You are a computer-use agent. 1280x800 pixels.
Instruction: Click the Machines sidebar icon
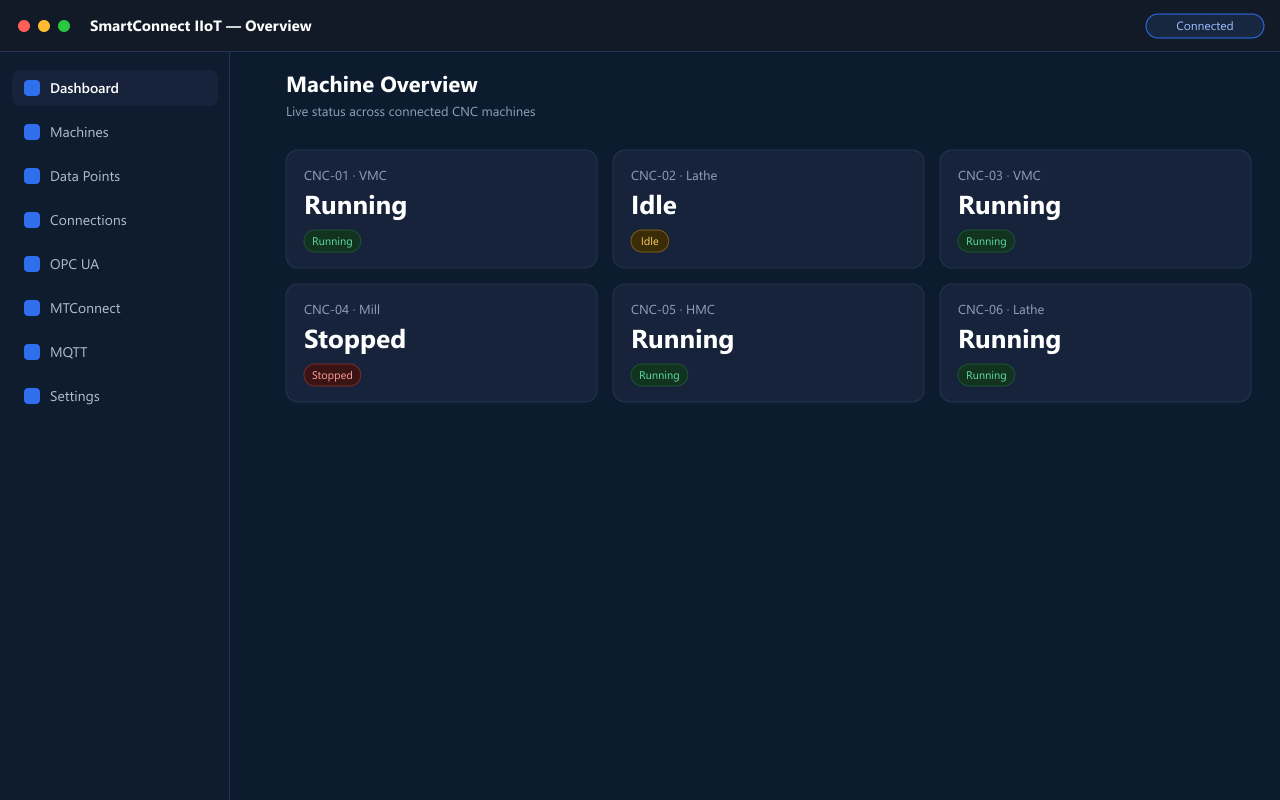[x=32, y=132]
